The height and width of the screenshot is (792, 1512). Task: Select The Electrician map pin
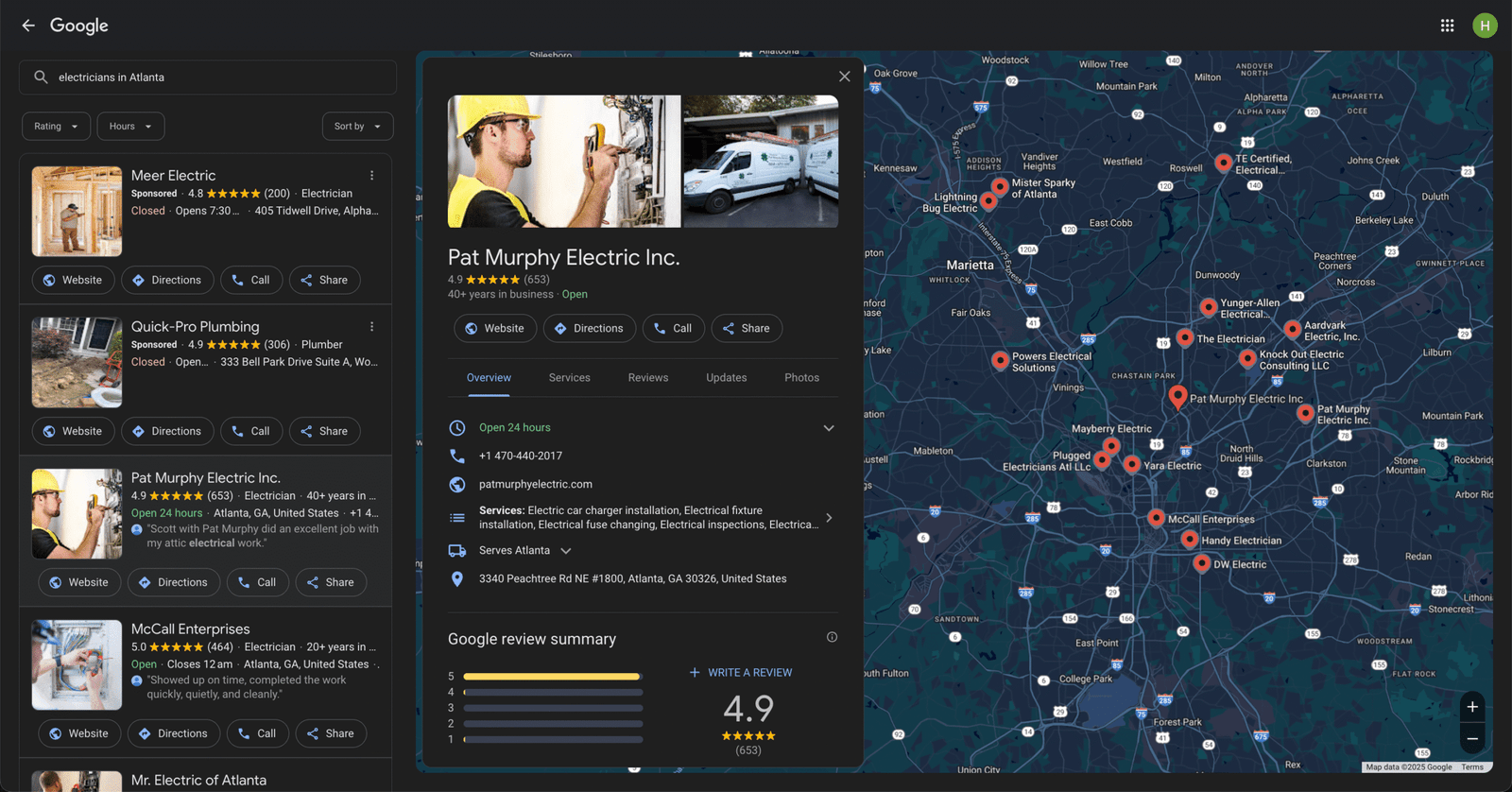1185,337
